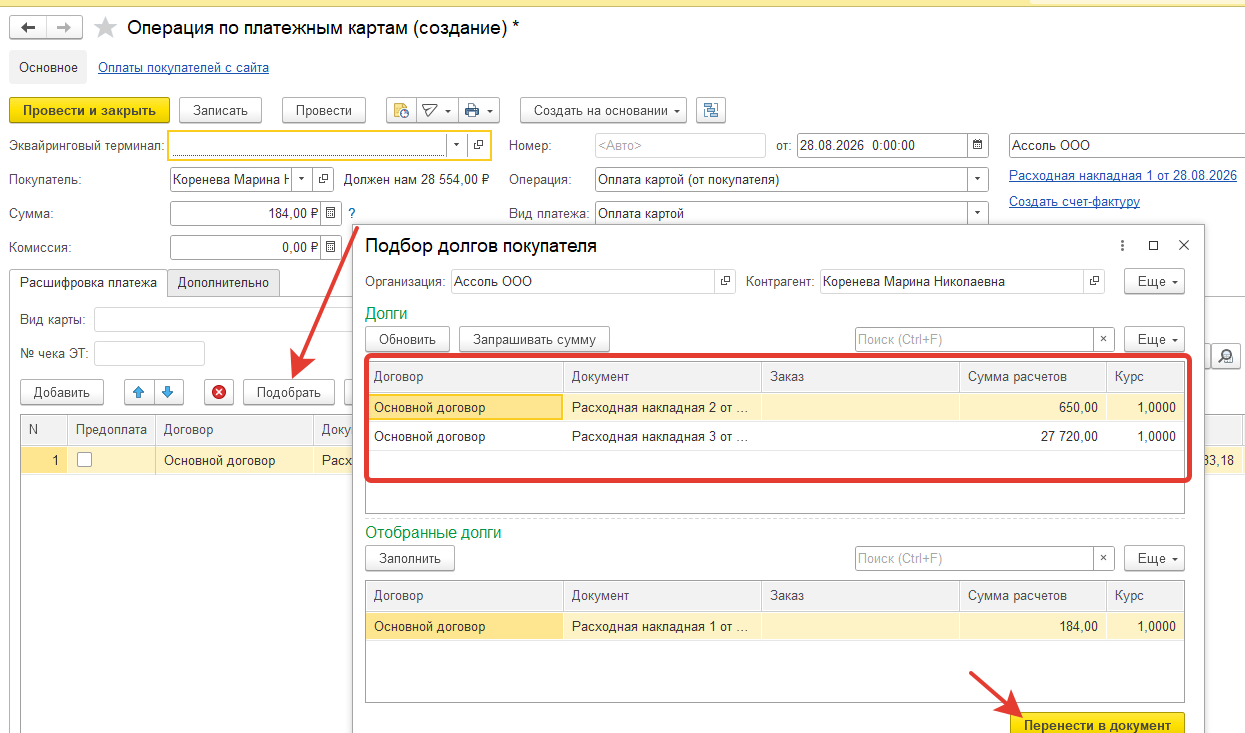Open the envelope send menu icon
The height and width of the screenshot is (733, 1245).
pos(435,110)
